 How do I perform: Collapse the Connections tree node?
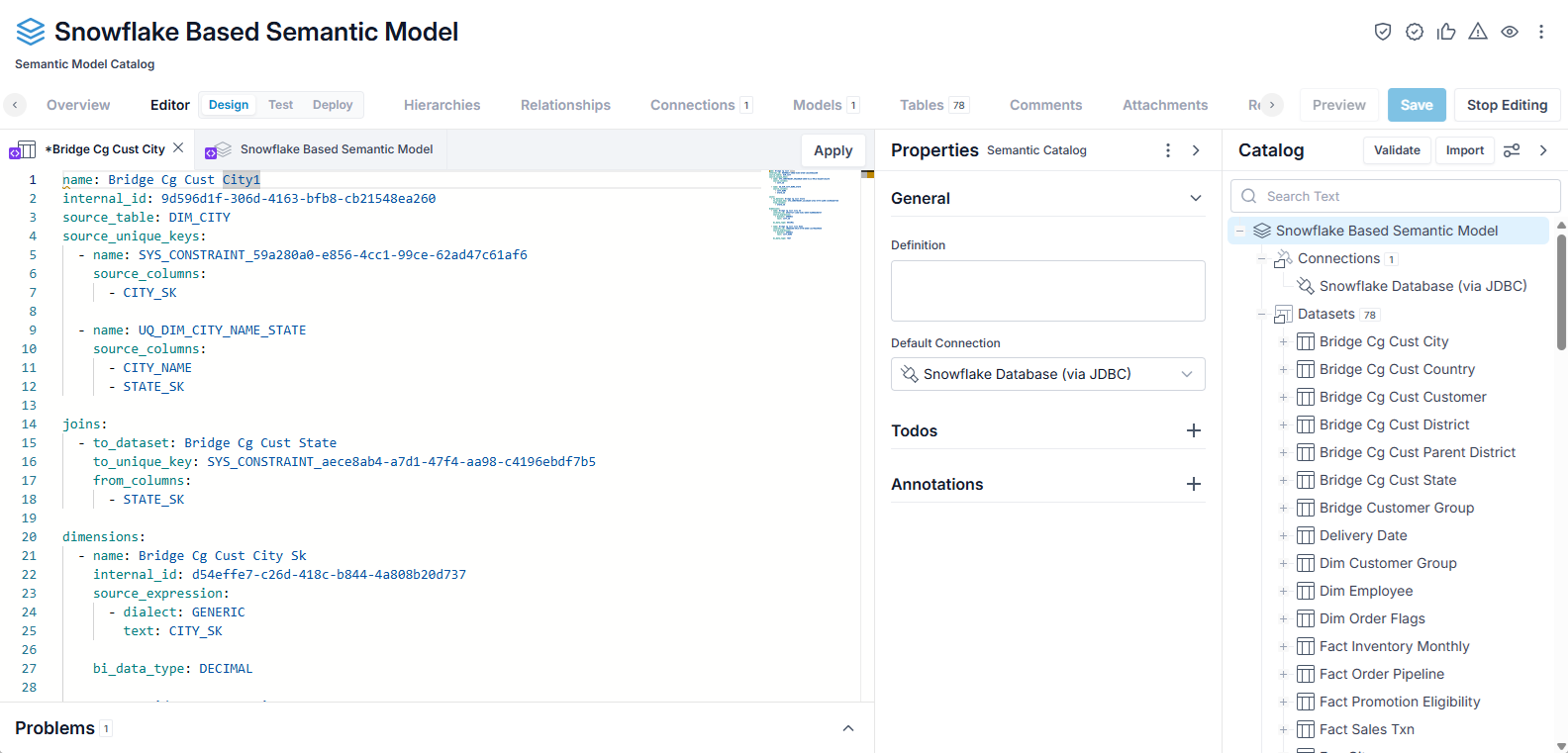coord(1262,258)
